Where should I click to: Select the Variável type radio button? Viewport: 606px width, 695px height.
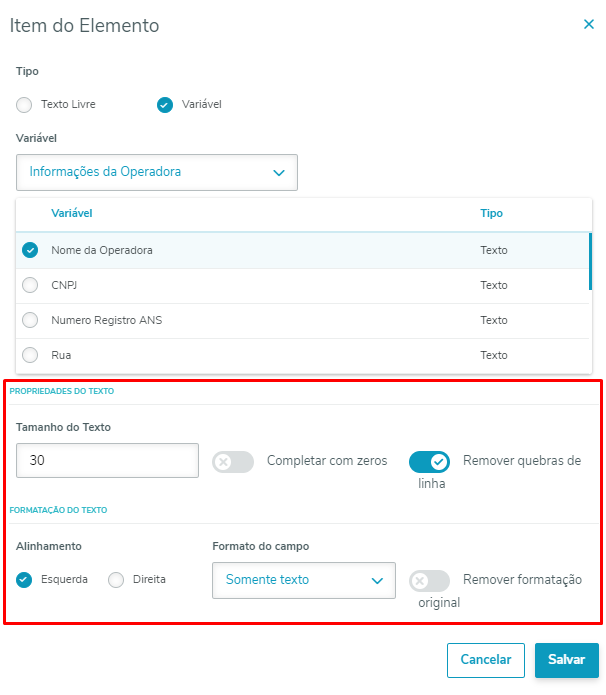point(165,104)
